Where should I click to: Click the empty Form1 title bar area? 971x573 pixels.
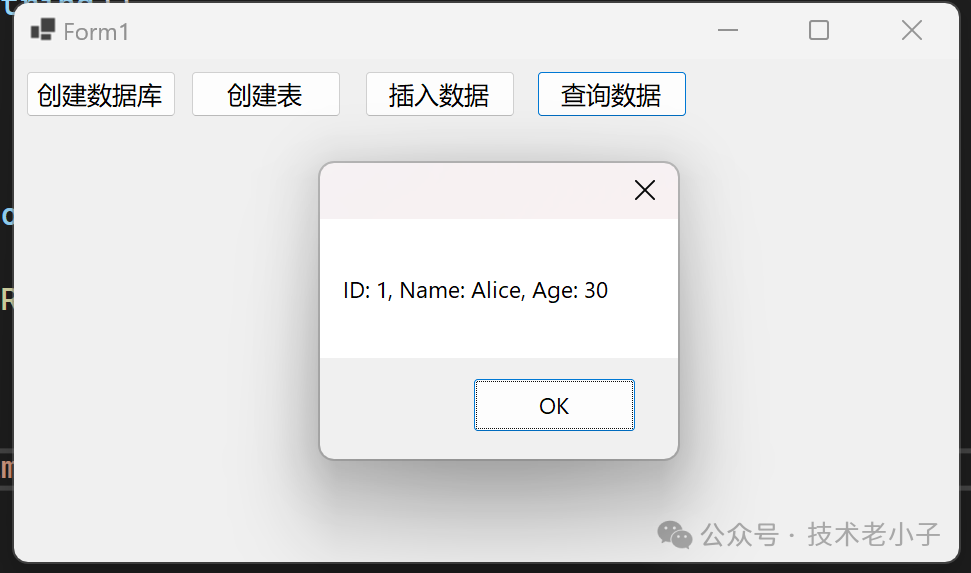click(421, 31)
